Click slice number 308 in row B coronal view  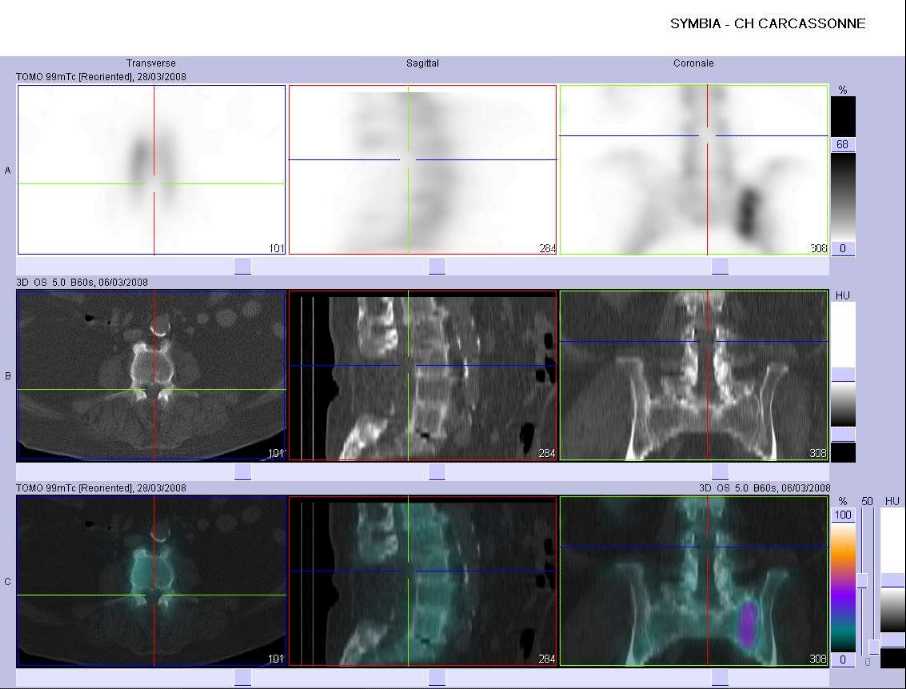(x=818, y=454)
